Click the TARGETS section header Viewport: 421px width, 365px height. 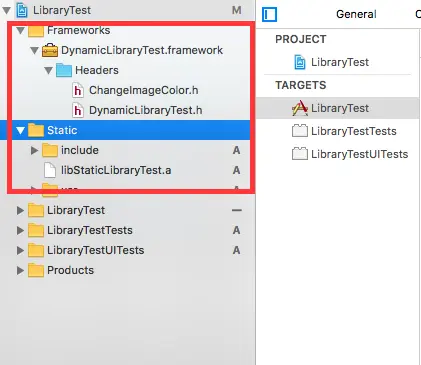coord(301,85)
